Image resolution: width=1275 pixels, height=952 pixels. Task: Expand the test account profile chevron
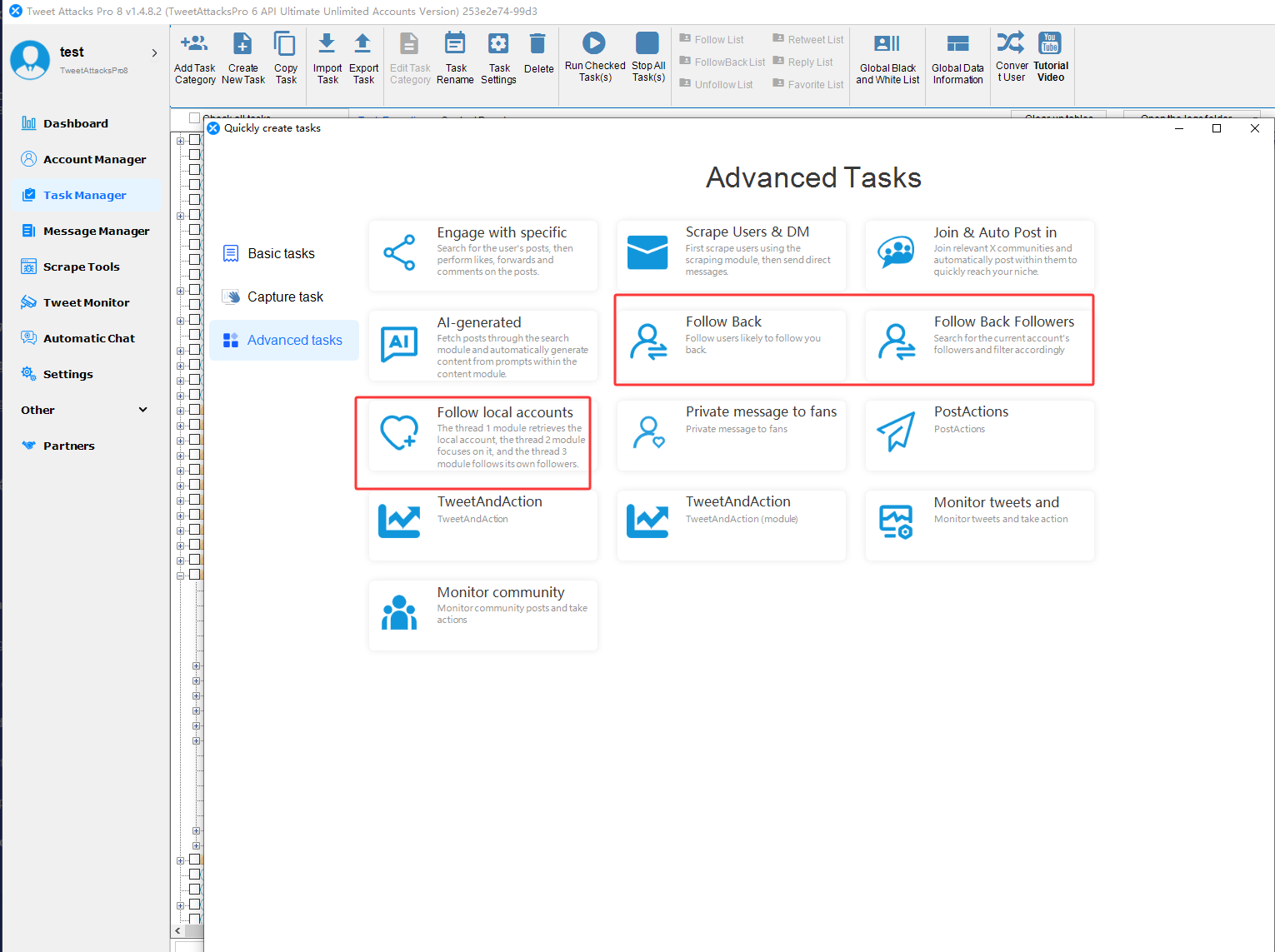154,52
